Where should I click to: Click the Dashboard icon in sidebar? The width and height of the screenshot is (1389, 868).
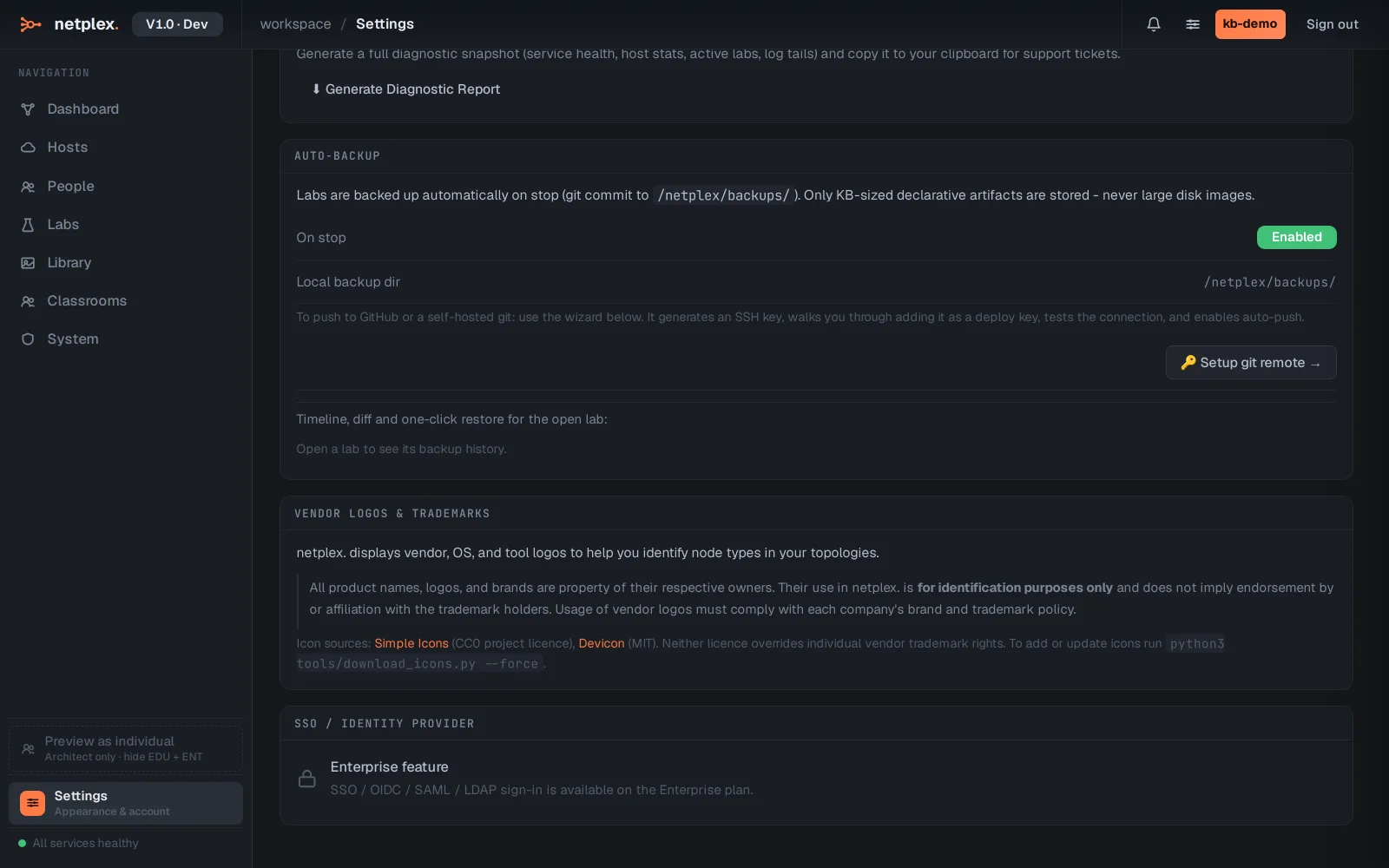[x=28, y=109]
